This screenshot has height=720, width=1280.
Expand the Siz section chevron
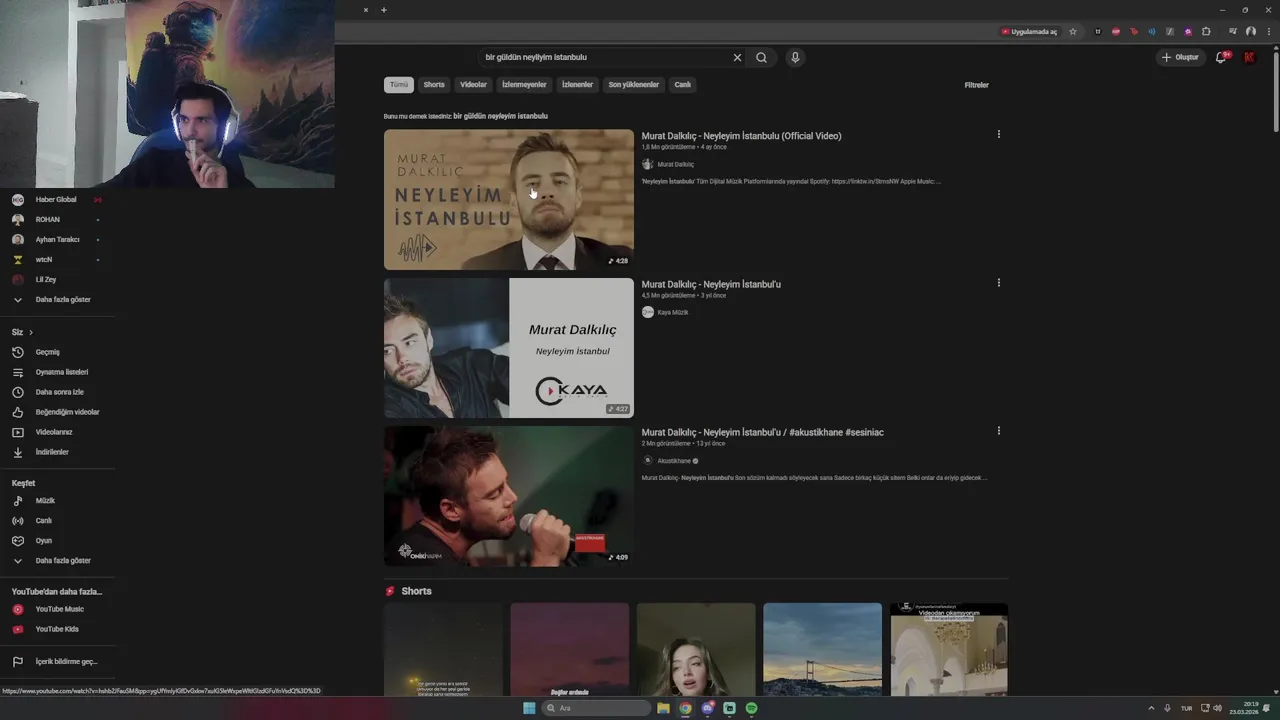point(31,332)
